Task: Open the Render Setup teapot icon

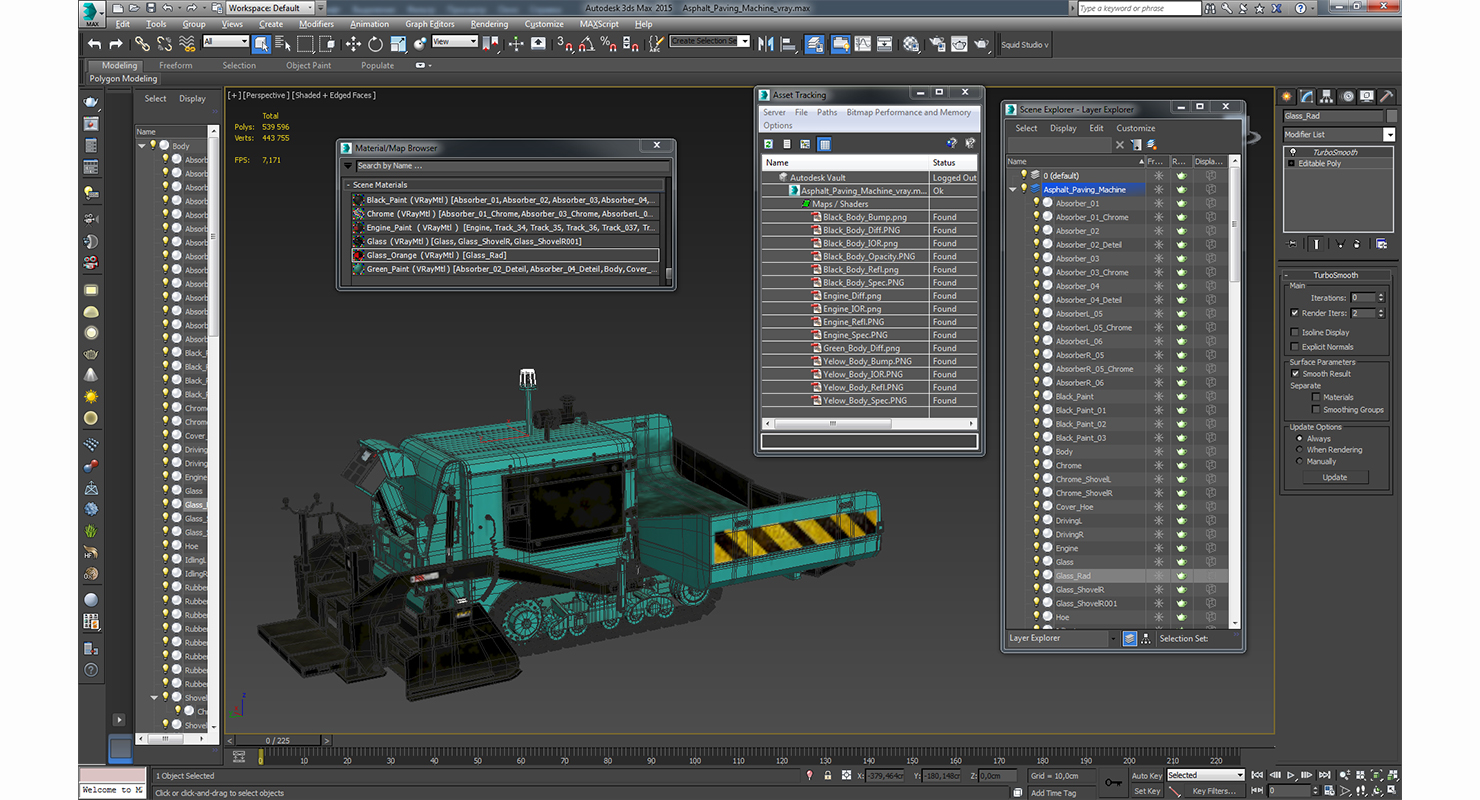Action: [x=937, y=44]
